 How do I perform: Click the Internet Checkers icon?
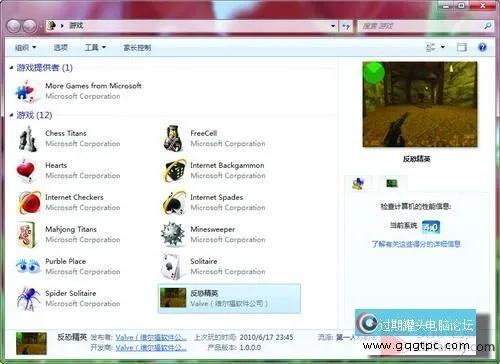[29, 202]
